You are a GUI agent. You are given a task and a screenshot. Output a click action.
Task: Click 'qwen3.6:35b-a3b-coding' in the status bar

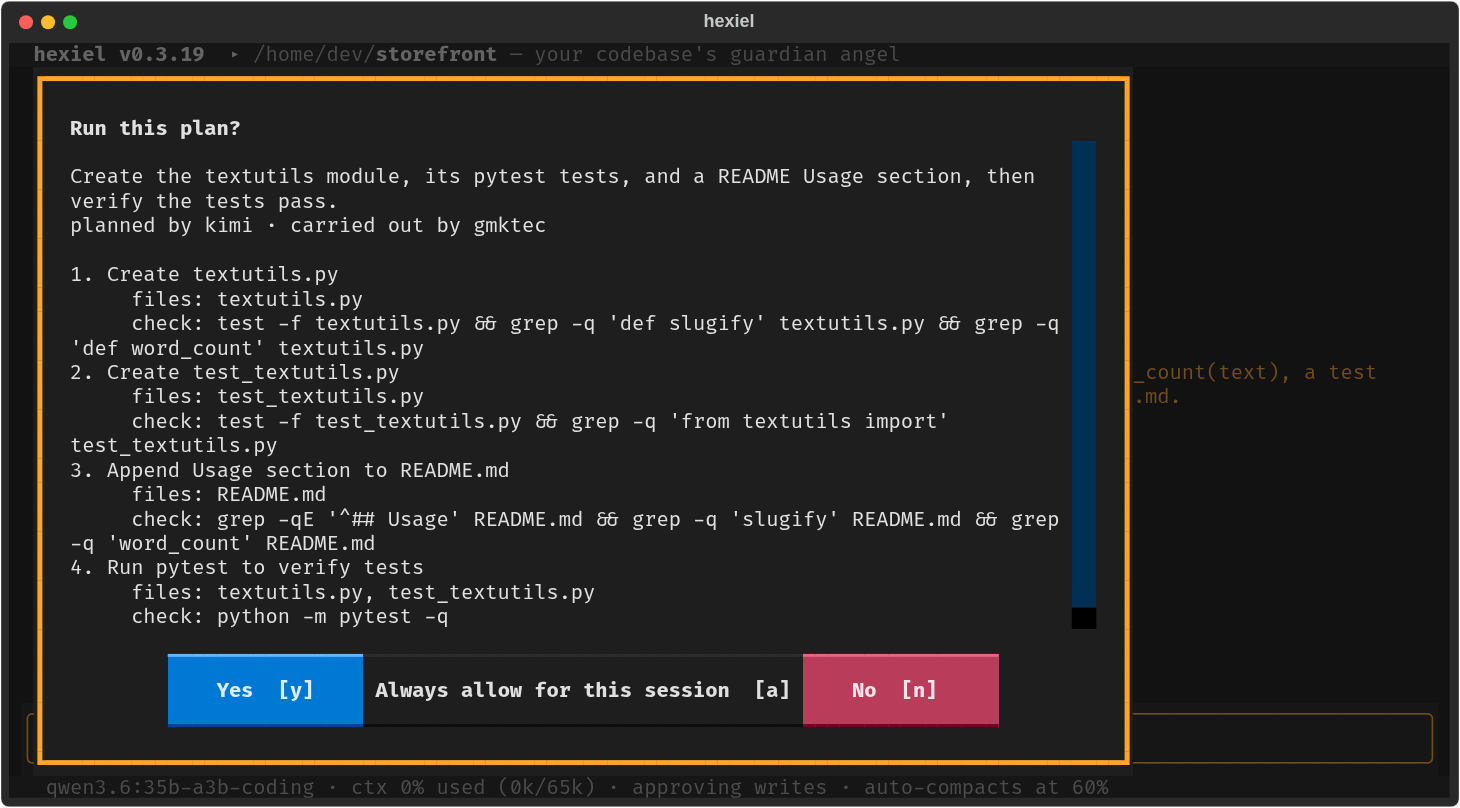[180, 788]
